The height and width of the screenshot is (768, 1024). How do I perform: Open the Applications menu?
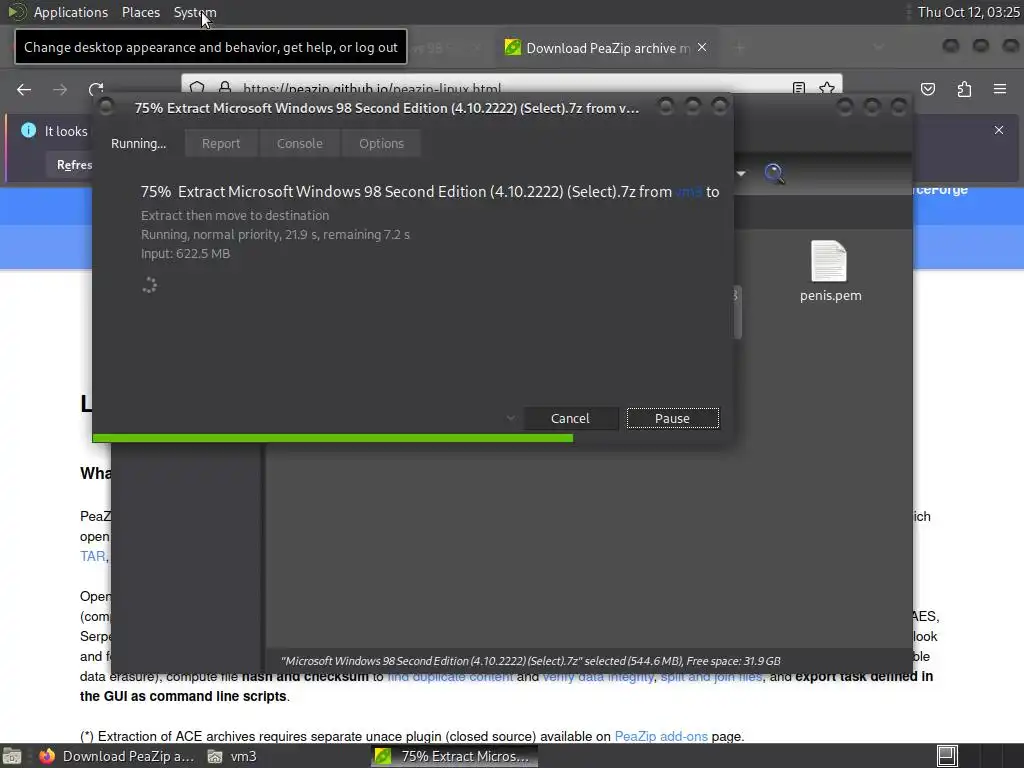pos(71,12)
